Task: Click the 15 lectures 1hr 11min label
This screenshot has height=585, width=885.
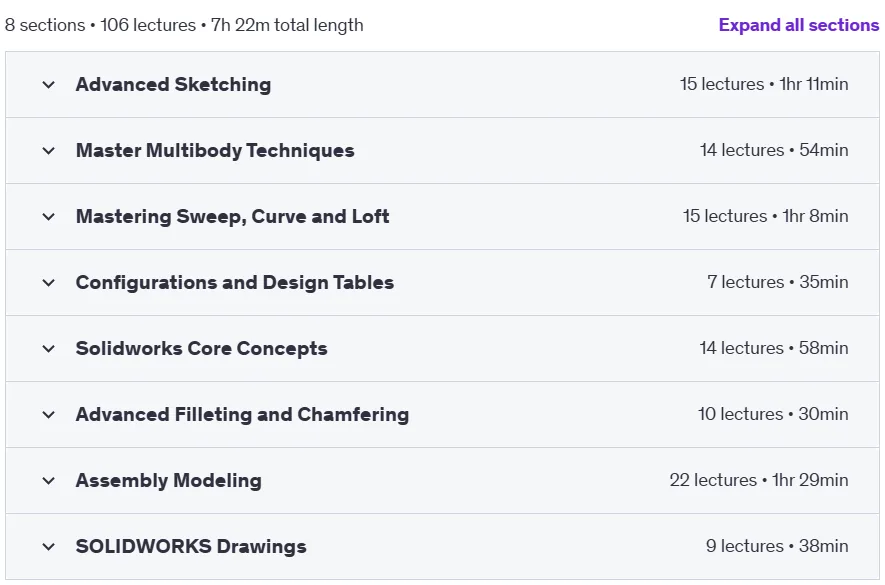Action: [764, 85]
